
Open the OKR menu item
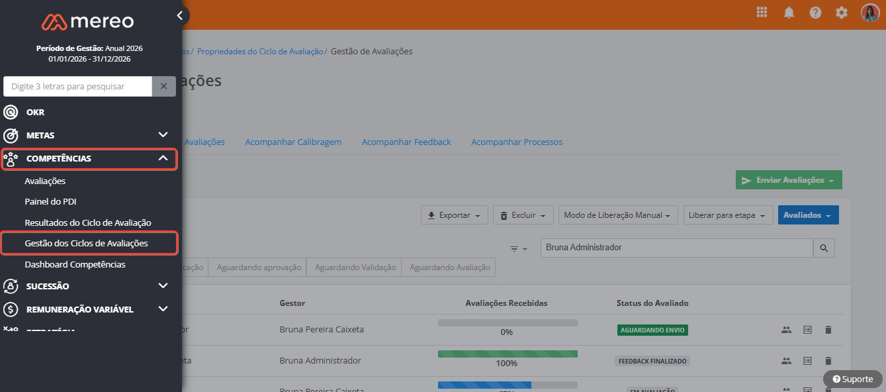point(35,112)
